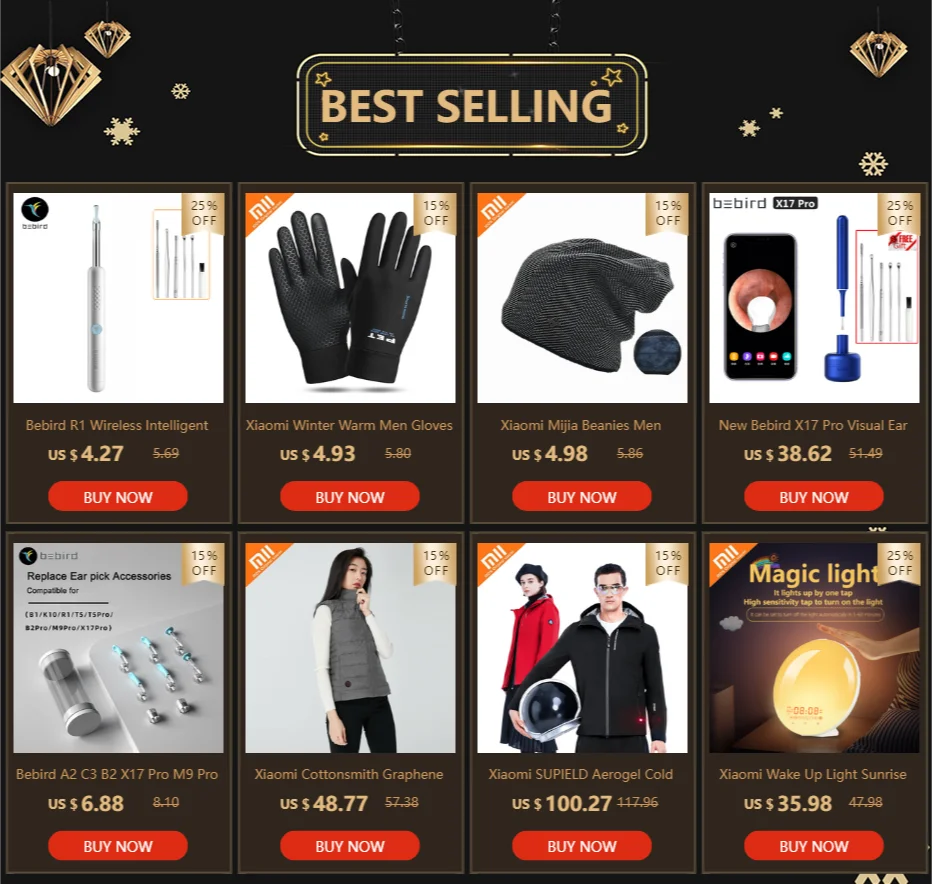Click the Bebird logo on the ear pick accessories image
932x884 pixels.
tap(48, 556)
